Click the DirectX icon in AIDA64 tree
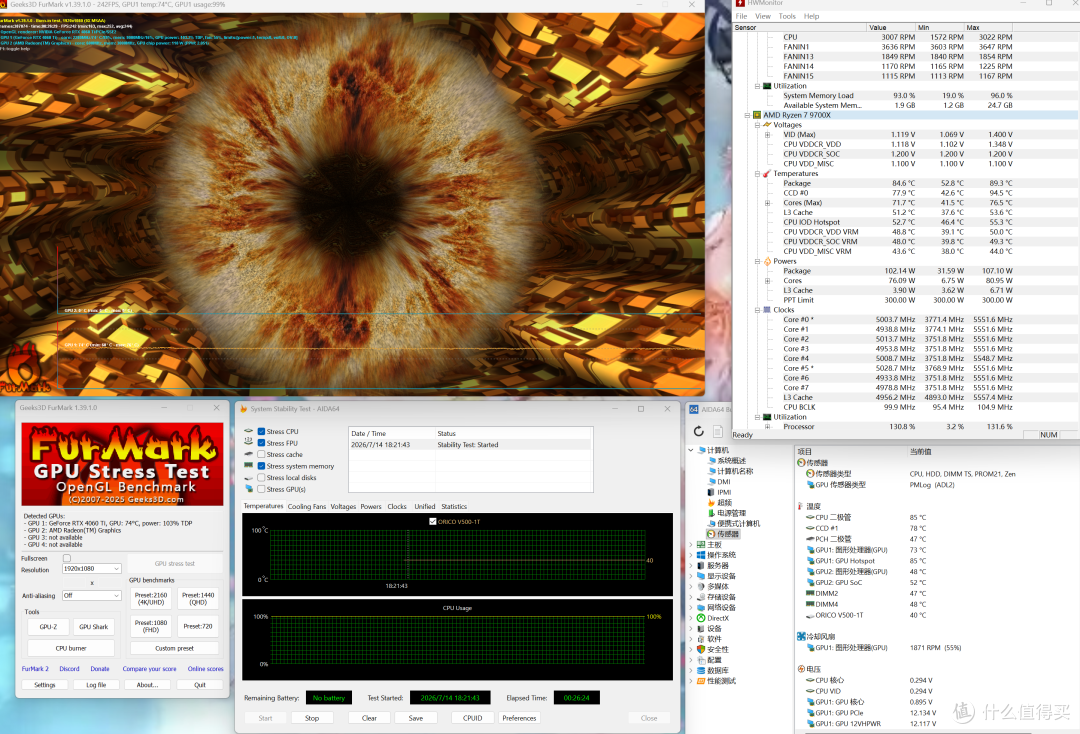 pos(701,618)
